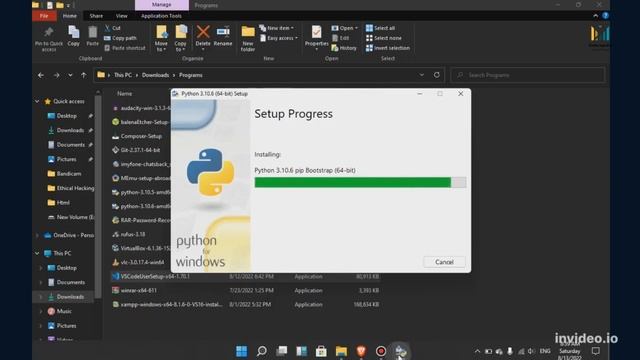Screen dimensions: 640x360
Task: Click Edit in the Open group
Action: (340, 38)
